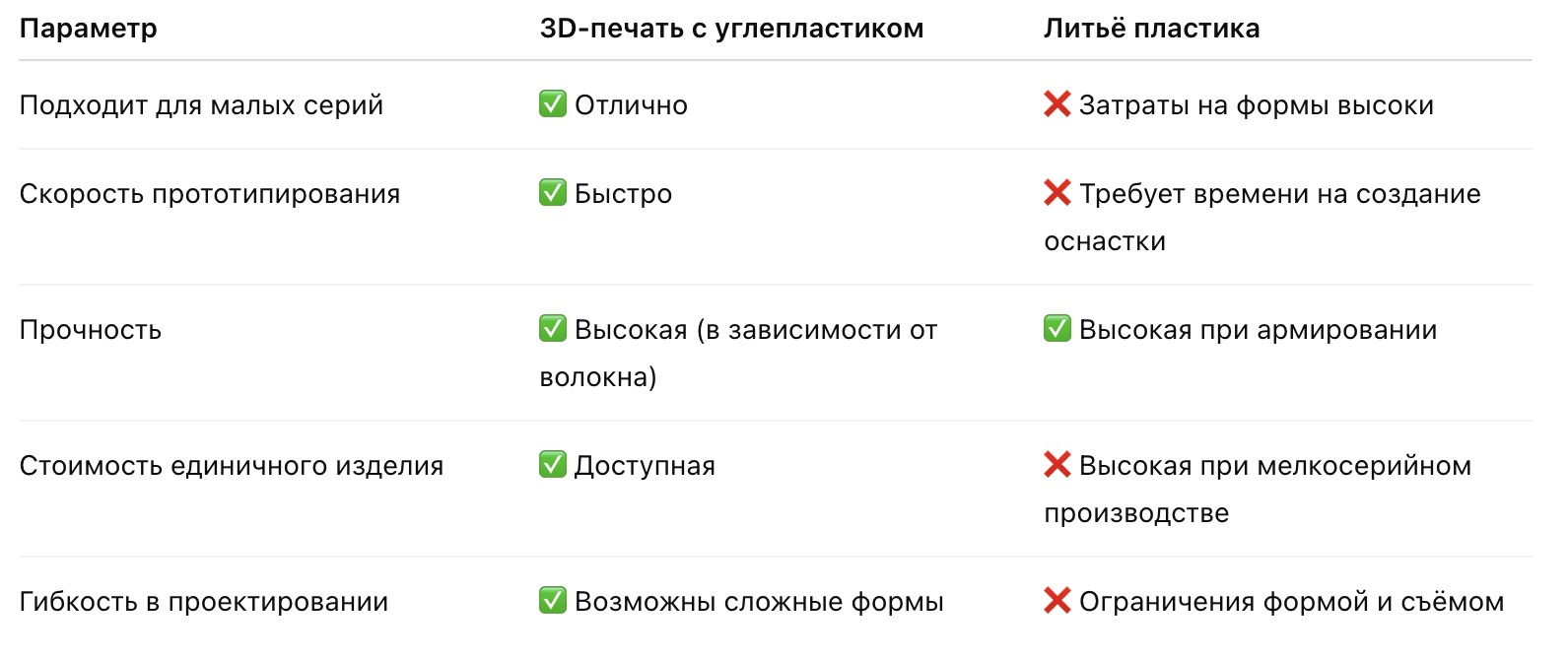
Task: Click the checkmark beside Высокая (в зависимости от волокна)
Action: coord(553,328)
